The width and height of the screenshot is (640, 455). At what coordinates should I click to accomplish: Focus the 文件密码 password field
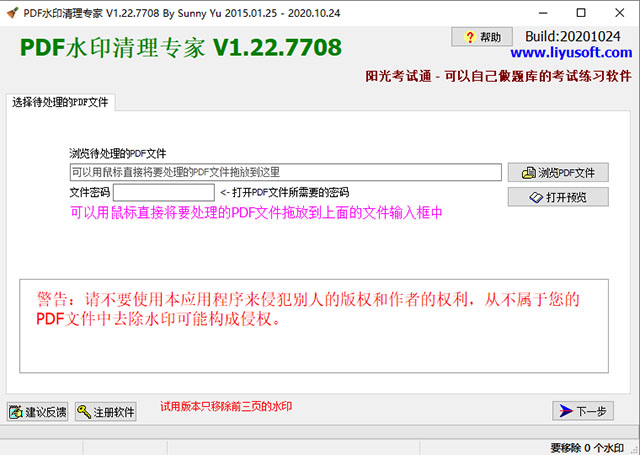click(164, 193)
